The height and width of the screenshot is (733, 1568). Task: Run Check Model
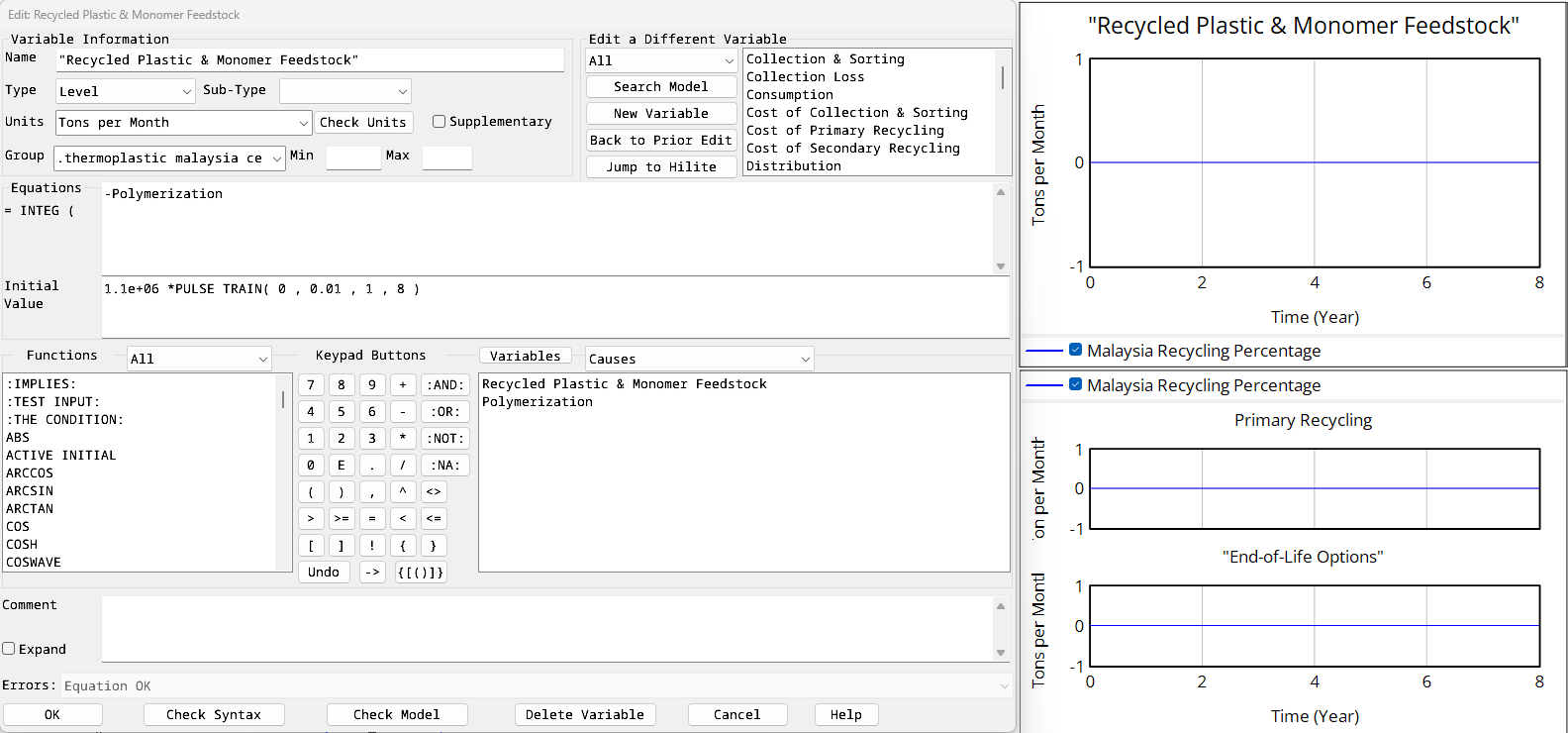click(397, 714)
